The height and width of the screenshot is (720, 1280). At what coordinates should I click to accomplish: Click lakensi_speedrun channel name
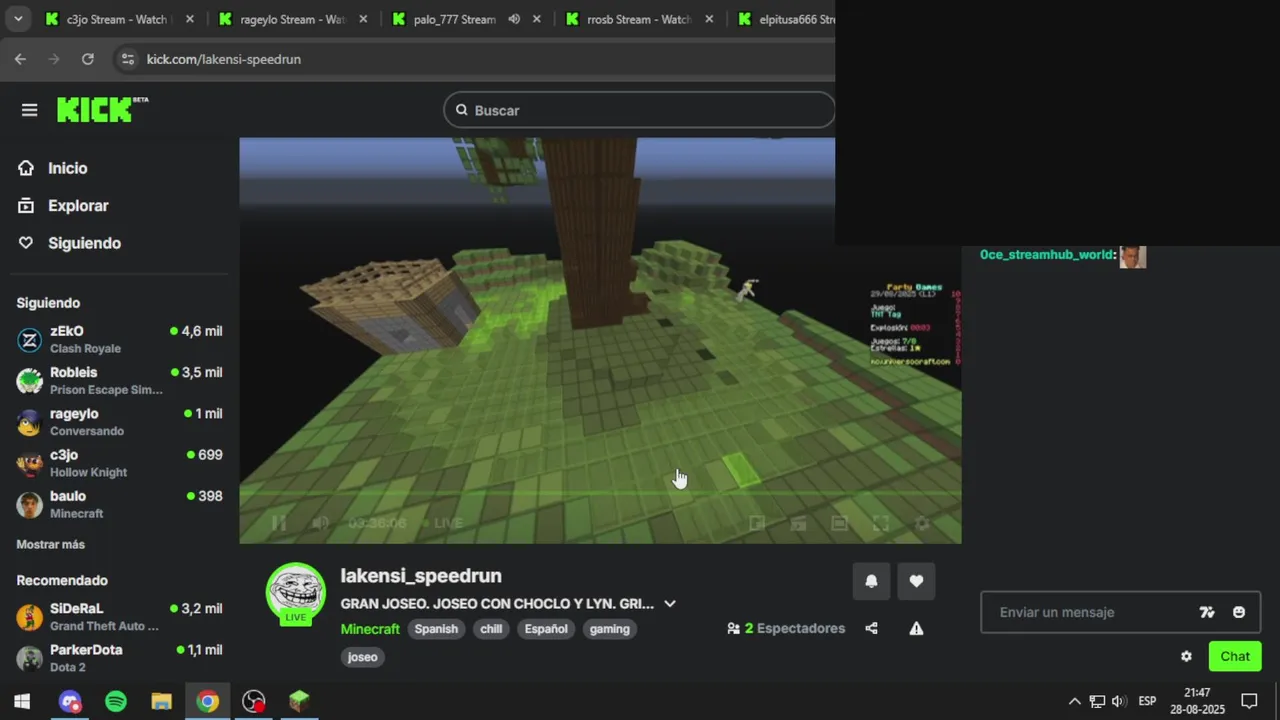coord(421,576)
